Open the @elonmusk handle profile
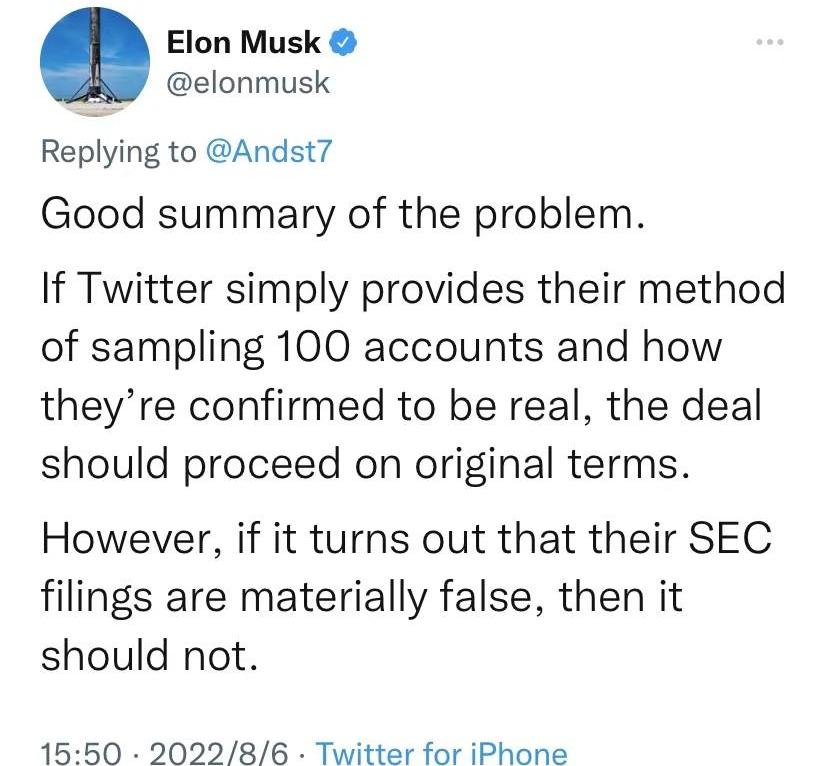828x766 pixels. [248, 82]
